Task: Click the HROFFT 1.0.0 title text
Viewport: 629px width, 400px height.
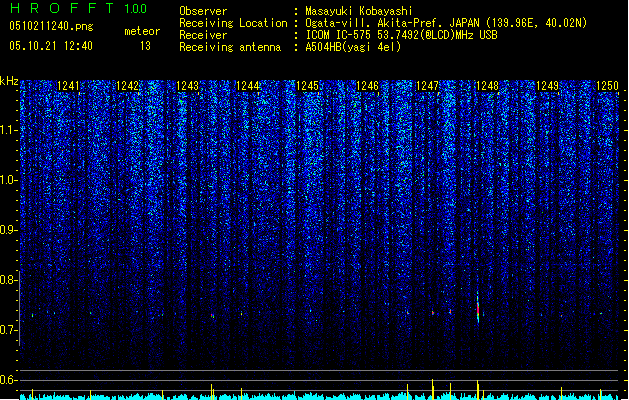Action: (x=79, y=8)
